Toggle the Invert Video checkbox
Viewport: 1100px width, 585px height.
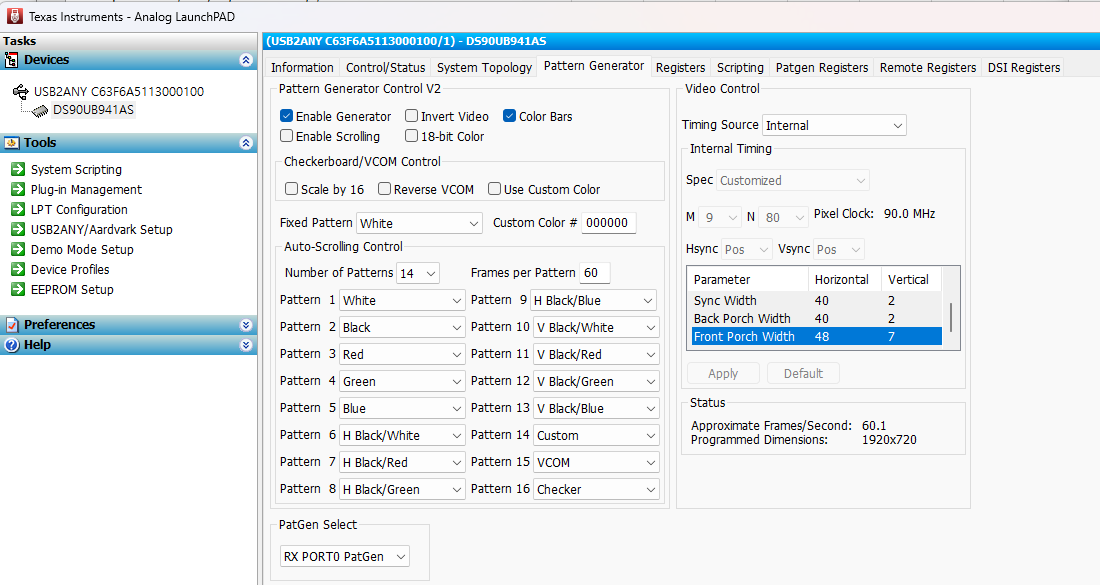pos(412,116)
